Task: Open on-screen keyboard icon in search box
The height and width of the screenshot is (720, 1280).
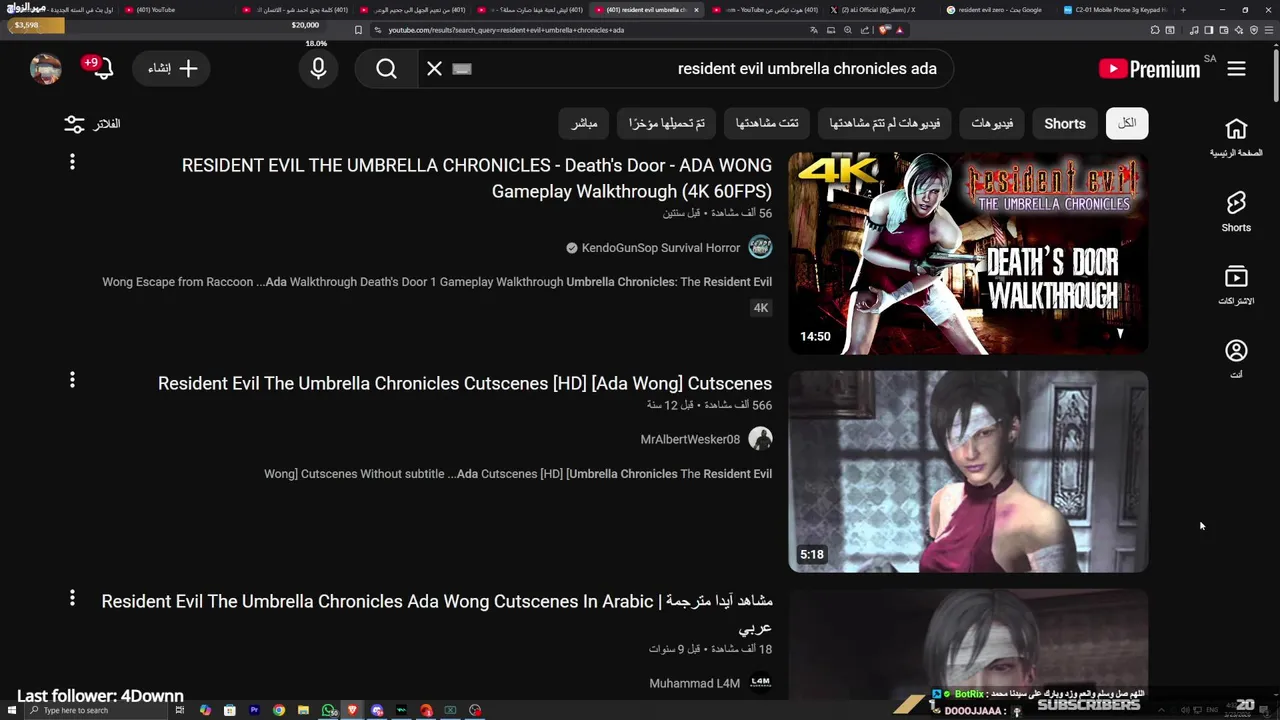Action: [461, 69]
